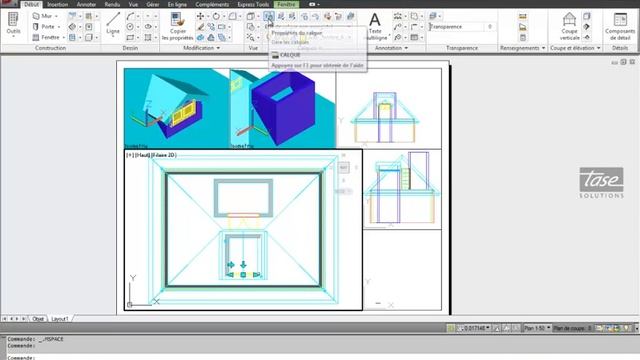
Task: Click Copier les propriétés match properties tool
Action: 177,26
